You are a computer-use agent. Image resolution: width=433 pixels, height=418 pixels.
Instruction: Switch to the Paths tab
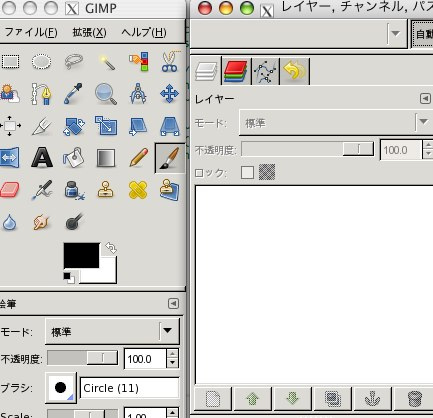(266, 71)
